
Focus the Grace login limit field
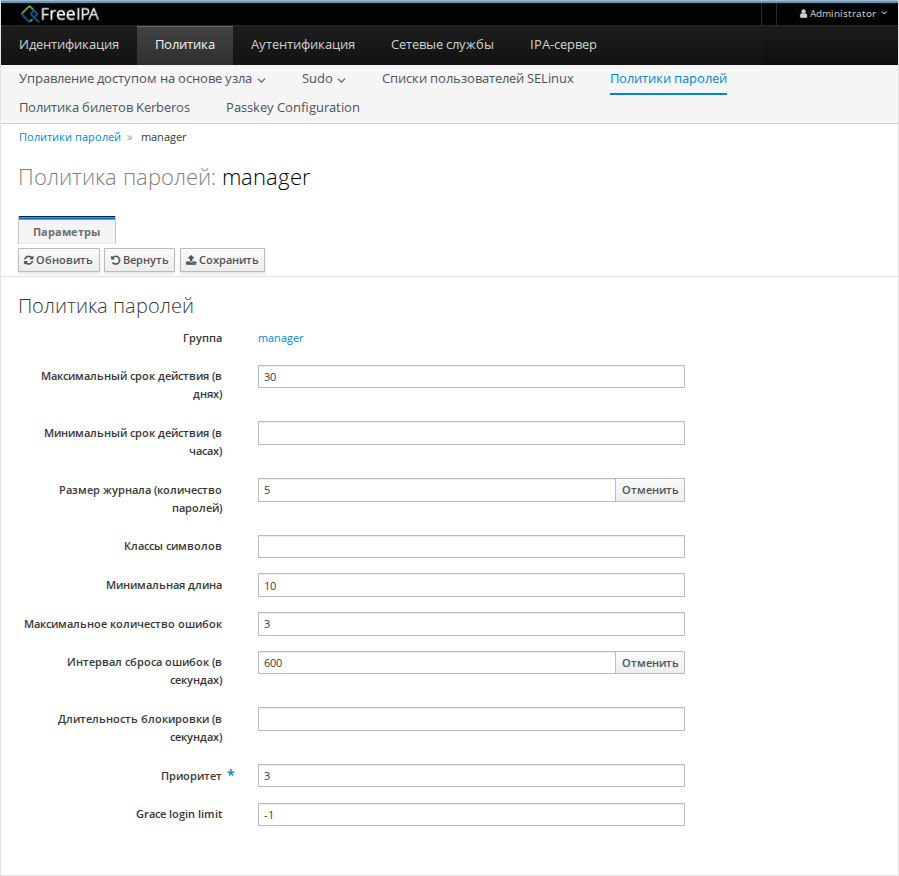(470, 815)
